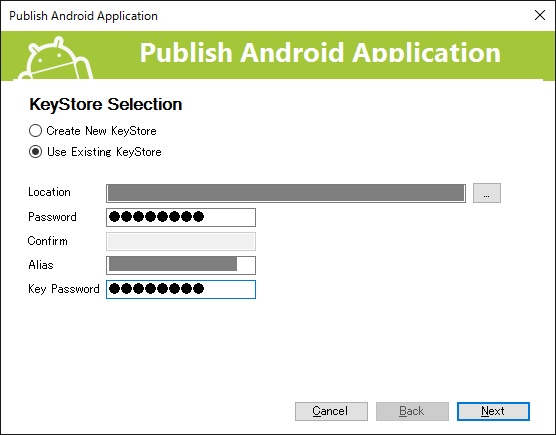Viewport: 556px width, 435px height.
Task: Click the Android robot logo in the banner
Action: point(56,58)
